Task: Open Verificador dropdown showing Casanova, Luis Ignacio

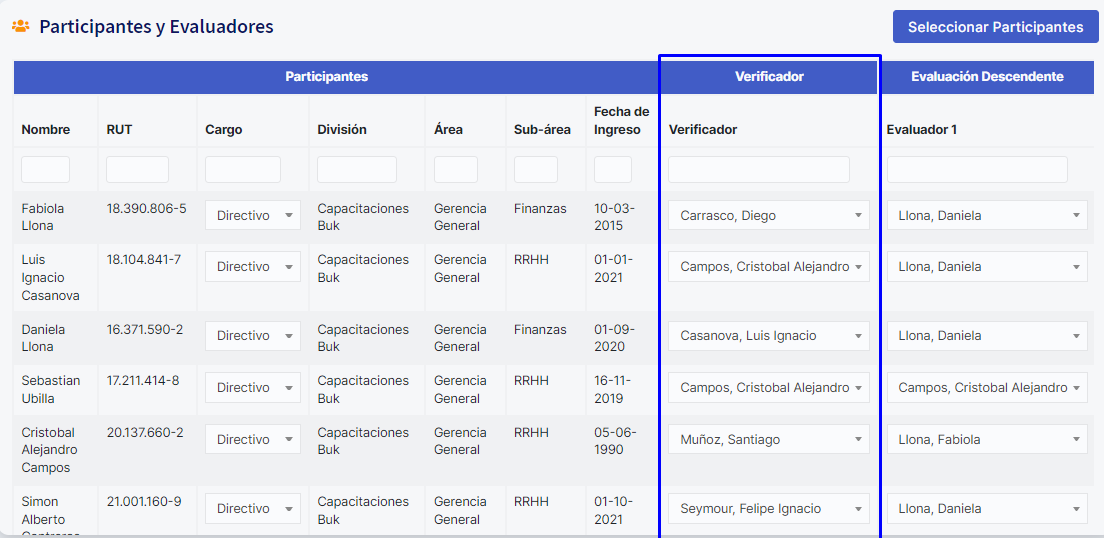Action: tap(768, 336)
